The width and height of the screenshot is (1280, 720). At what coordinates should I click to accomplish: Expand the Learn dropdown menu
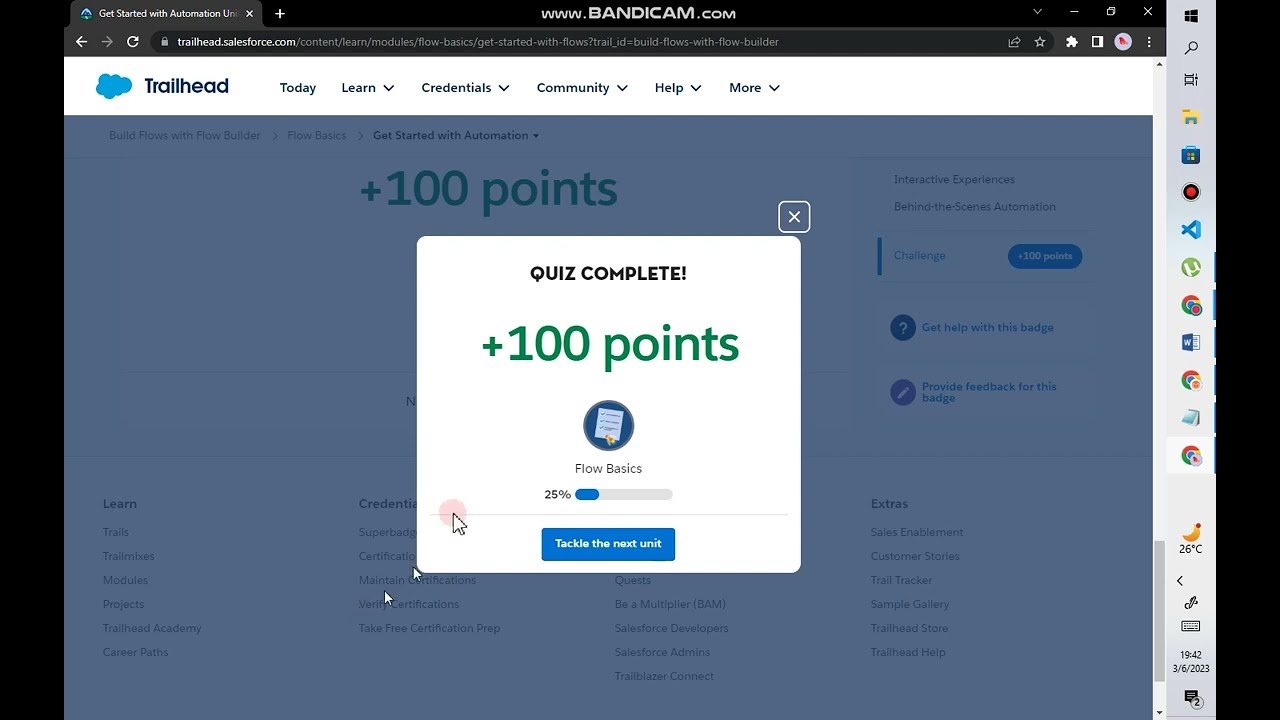[x=368, y=88]
